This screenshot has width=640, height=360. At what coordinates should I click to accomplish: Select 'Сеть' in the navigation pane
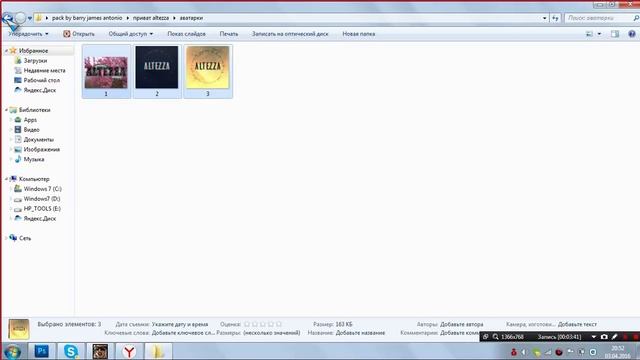point(24,238)
